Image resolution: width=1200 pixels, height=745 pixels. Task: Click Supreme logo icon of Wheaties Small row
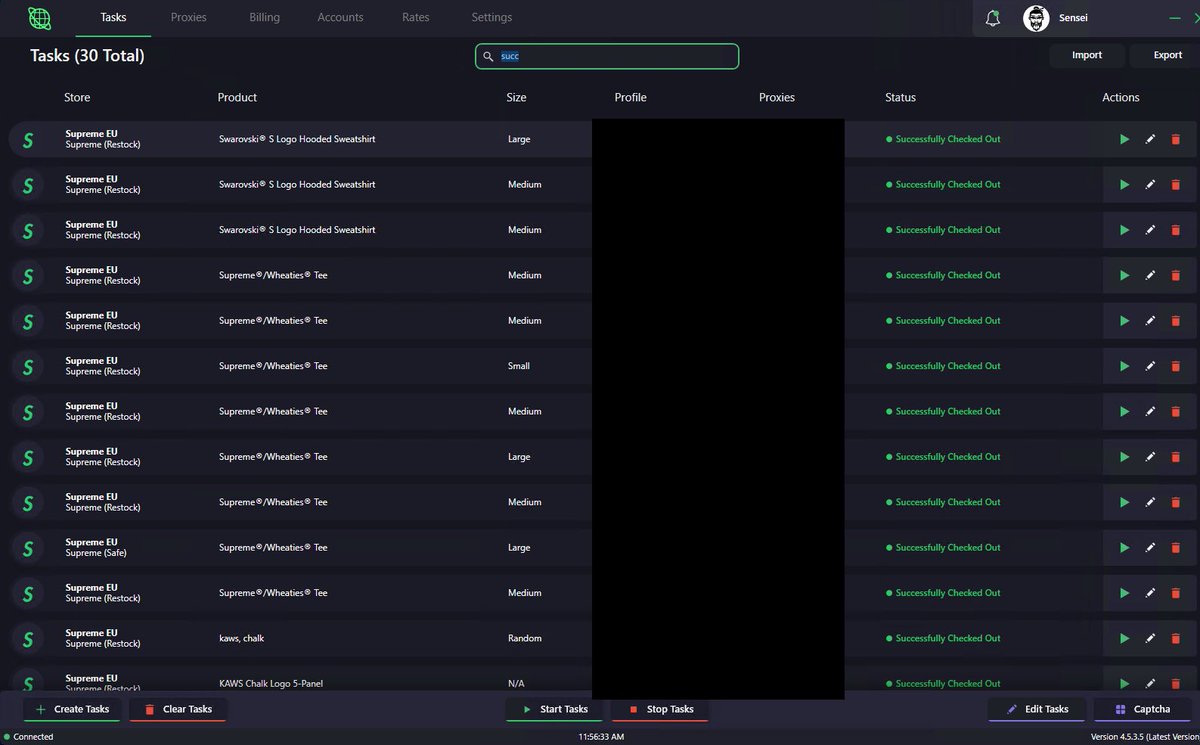[x=28, y=366]
